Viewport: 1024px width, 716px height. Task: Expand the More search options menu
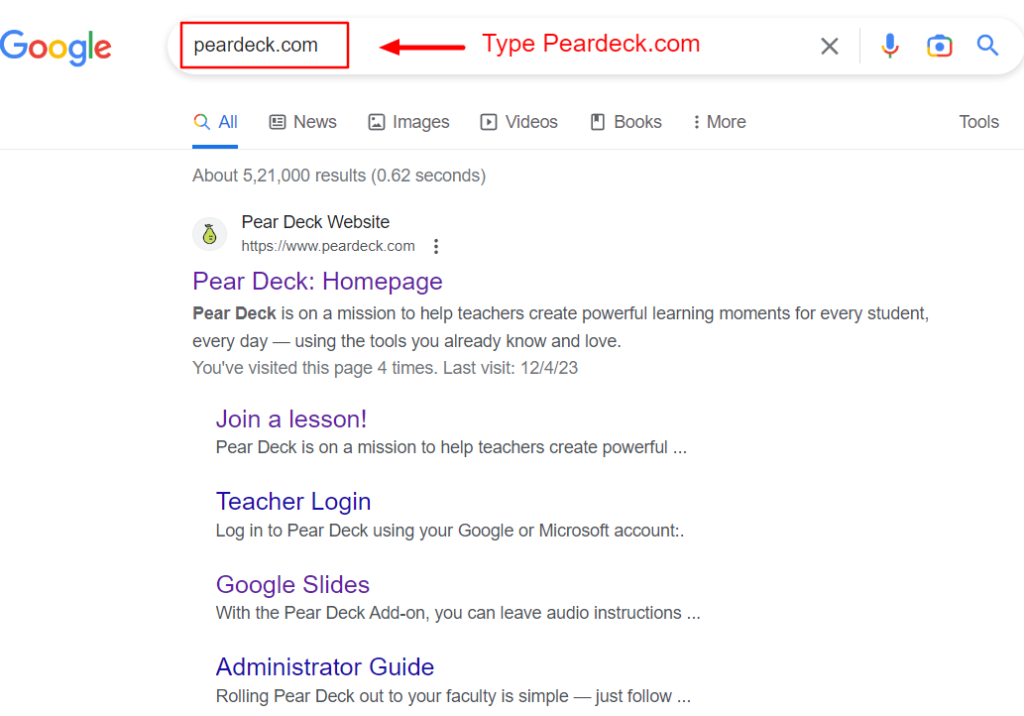tap(719, 122)
